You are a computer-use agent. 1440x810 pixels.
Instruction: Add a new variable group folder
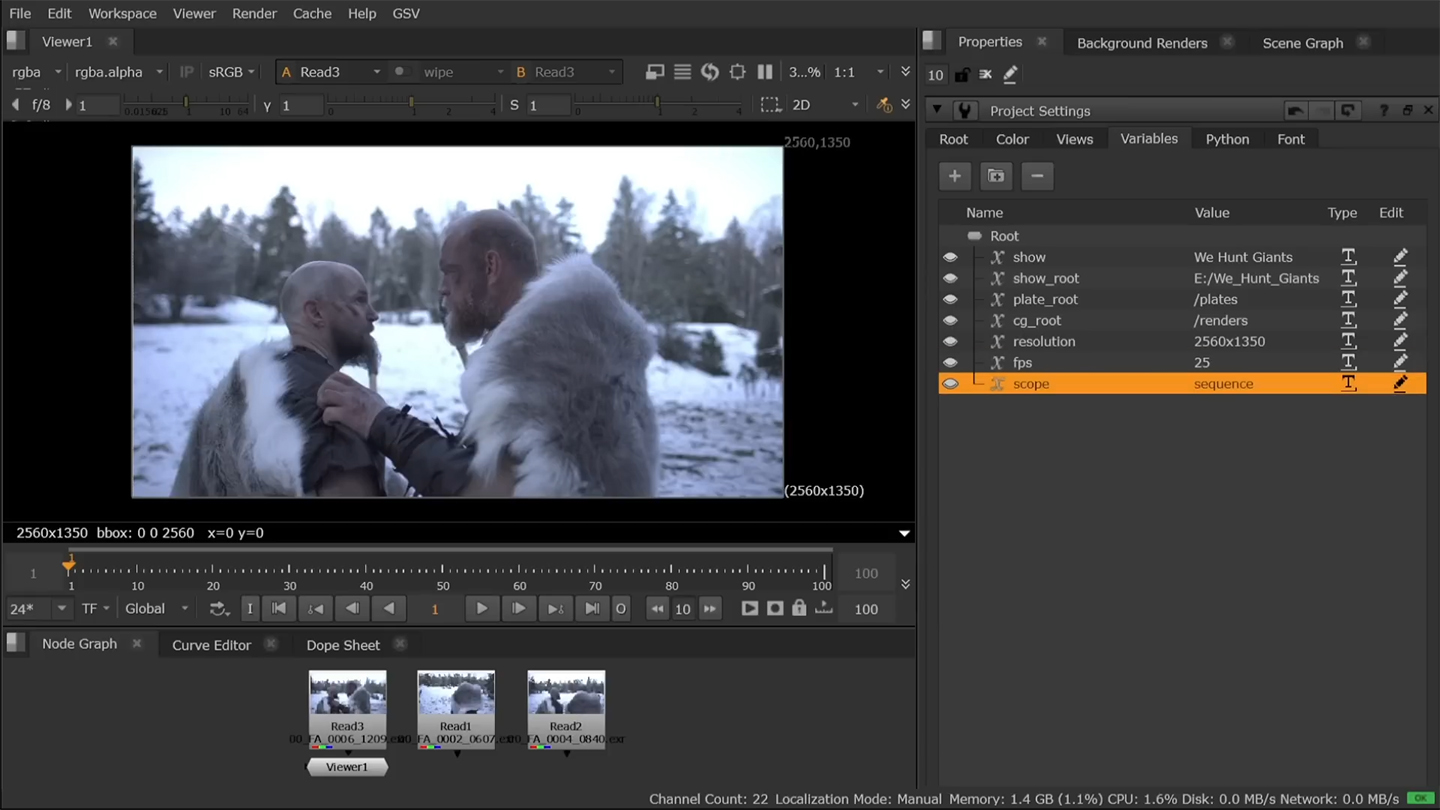(x=996, y=176)
